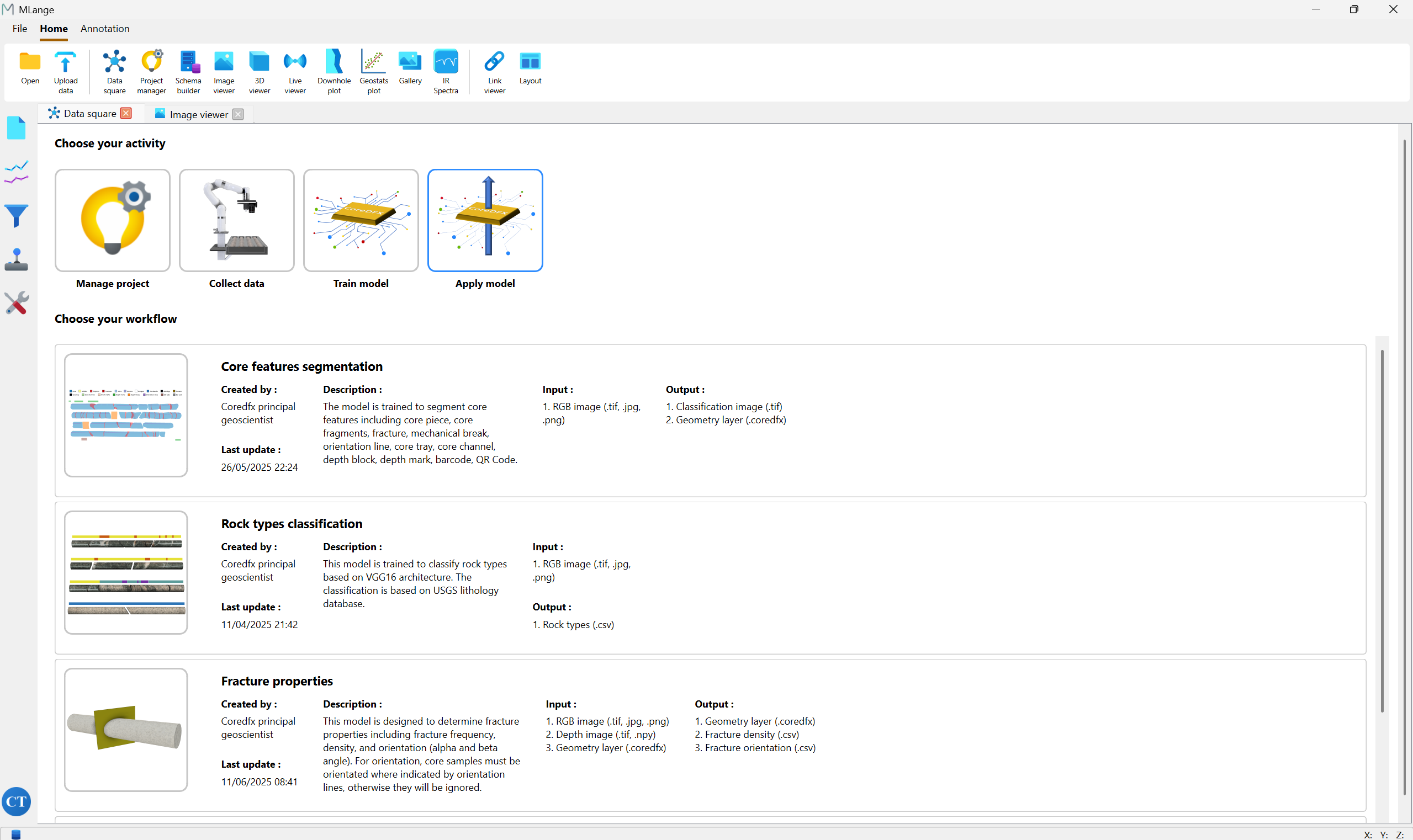This screenshot has height=840, width=1413.
Task: Open the 3D viewer
Action: click(x=260, y=71)
